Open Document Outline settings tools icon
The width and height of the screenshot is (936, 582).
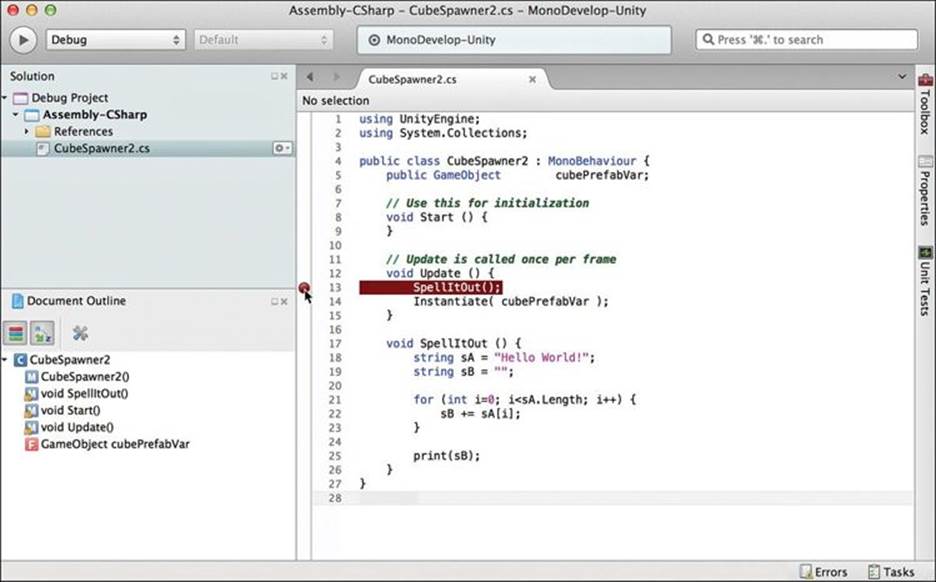(x=80, y=333)
